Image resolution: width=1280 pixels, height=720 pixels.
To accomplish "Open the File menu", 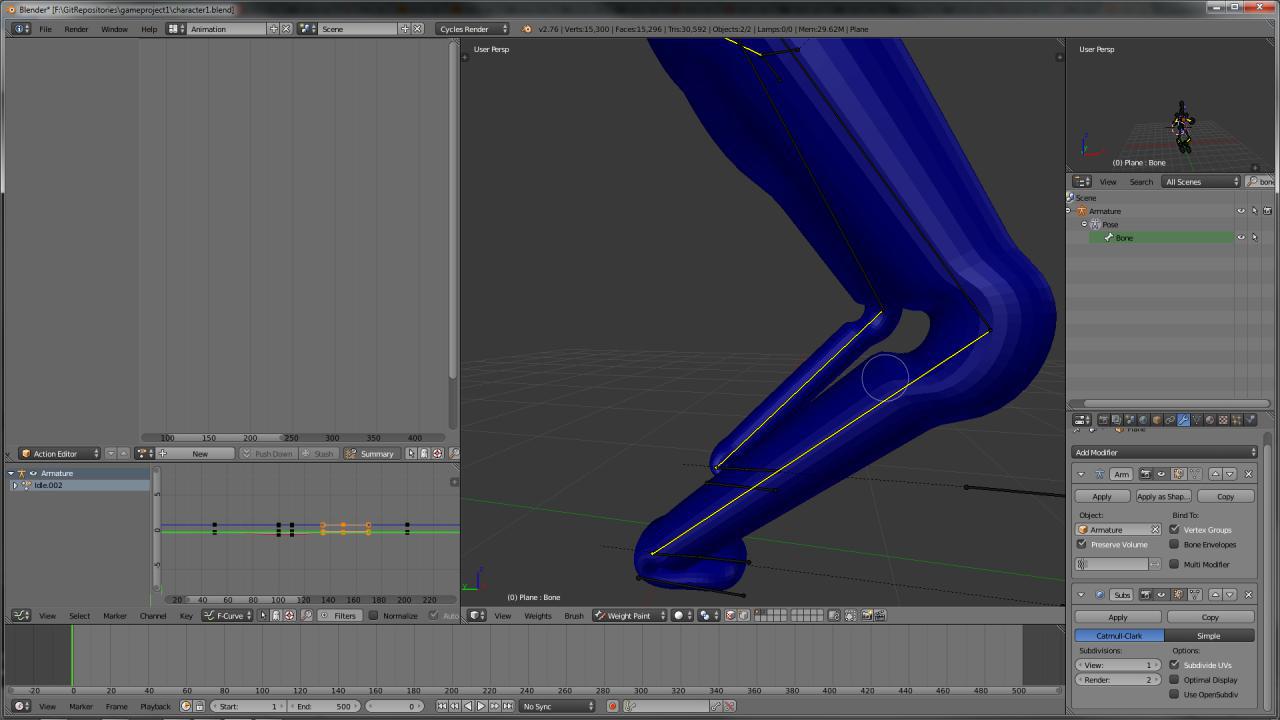I will pos(45,29).
